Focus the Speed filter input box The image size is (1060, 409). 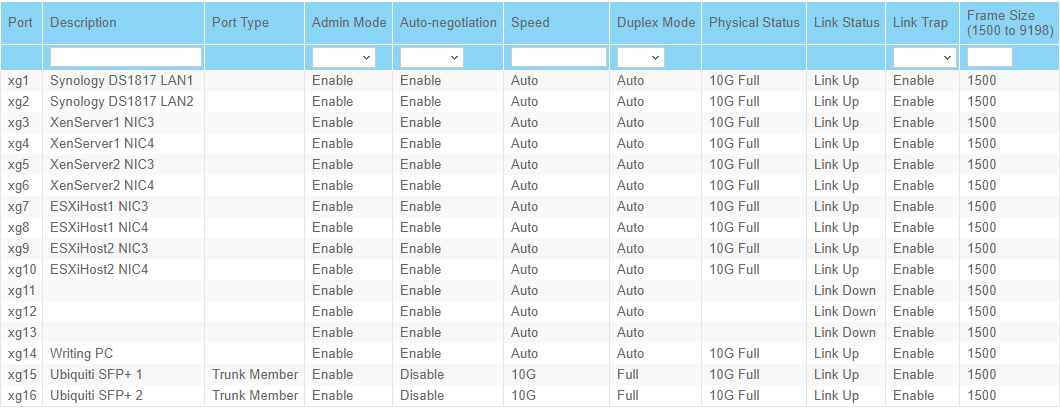tap(558, 58)
